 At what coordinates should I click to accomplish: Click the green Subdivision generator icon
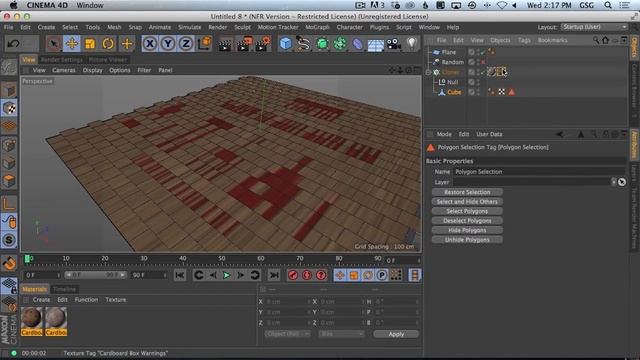322,44
